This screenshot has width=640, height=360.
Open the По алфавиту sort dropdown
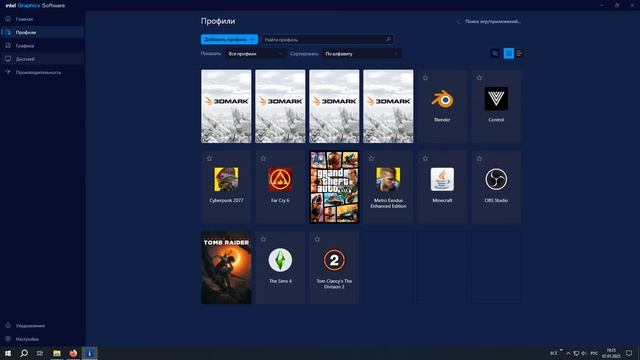(x=362, y=53)
